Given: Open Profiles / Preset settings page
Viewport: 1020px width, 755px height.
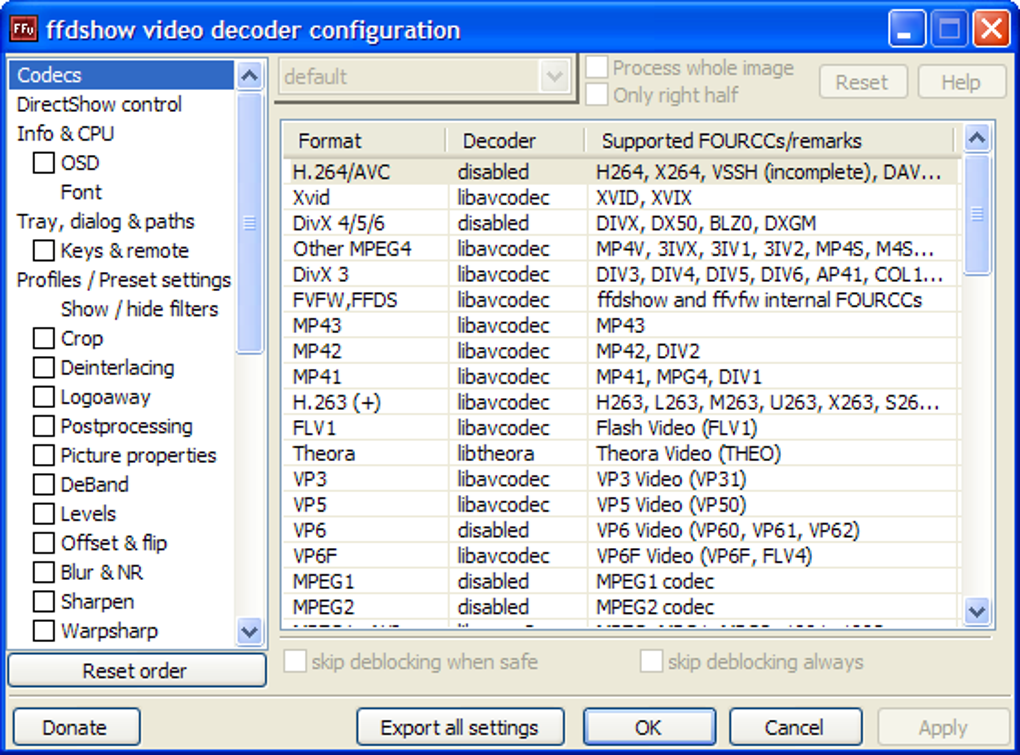Looking at the screenshot, I should coord(124,280).
